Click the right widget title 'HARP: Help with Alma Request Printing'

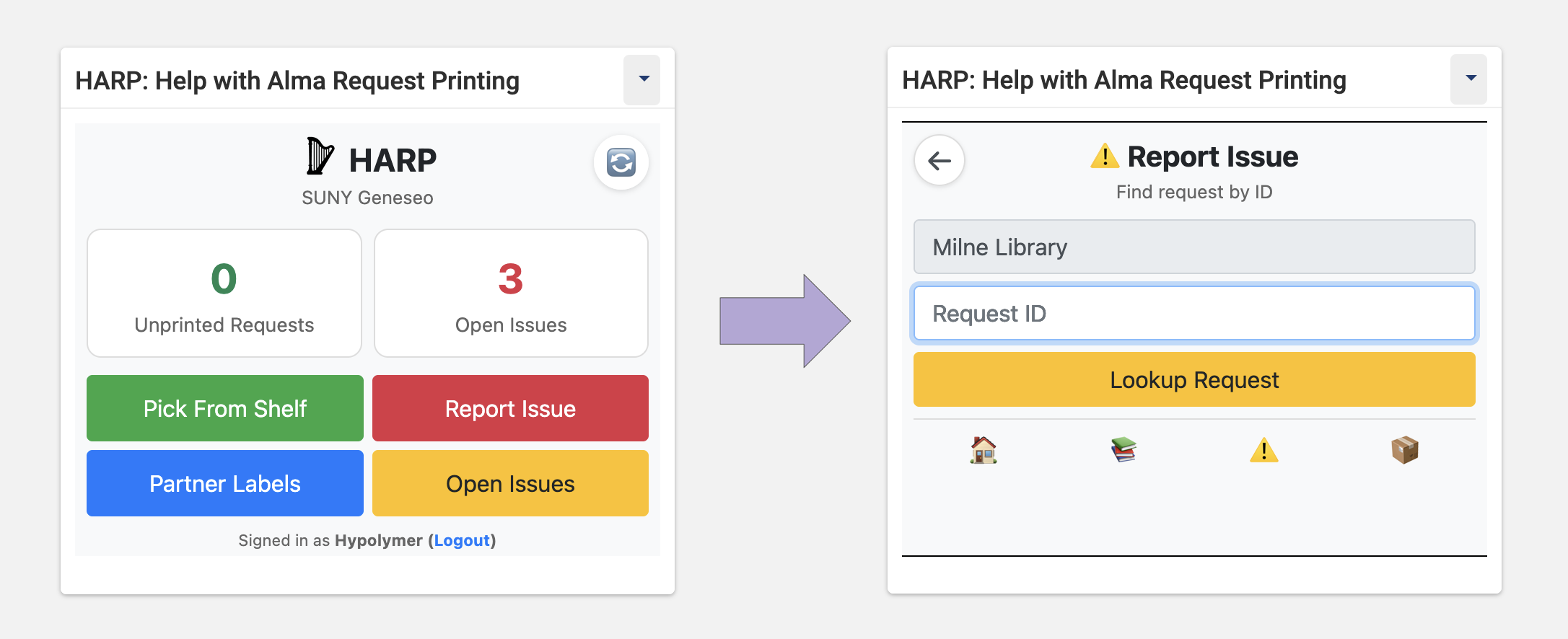coord(1124,80)
